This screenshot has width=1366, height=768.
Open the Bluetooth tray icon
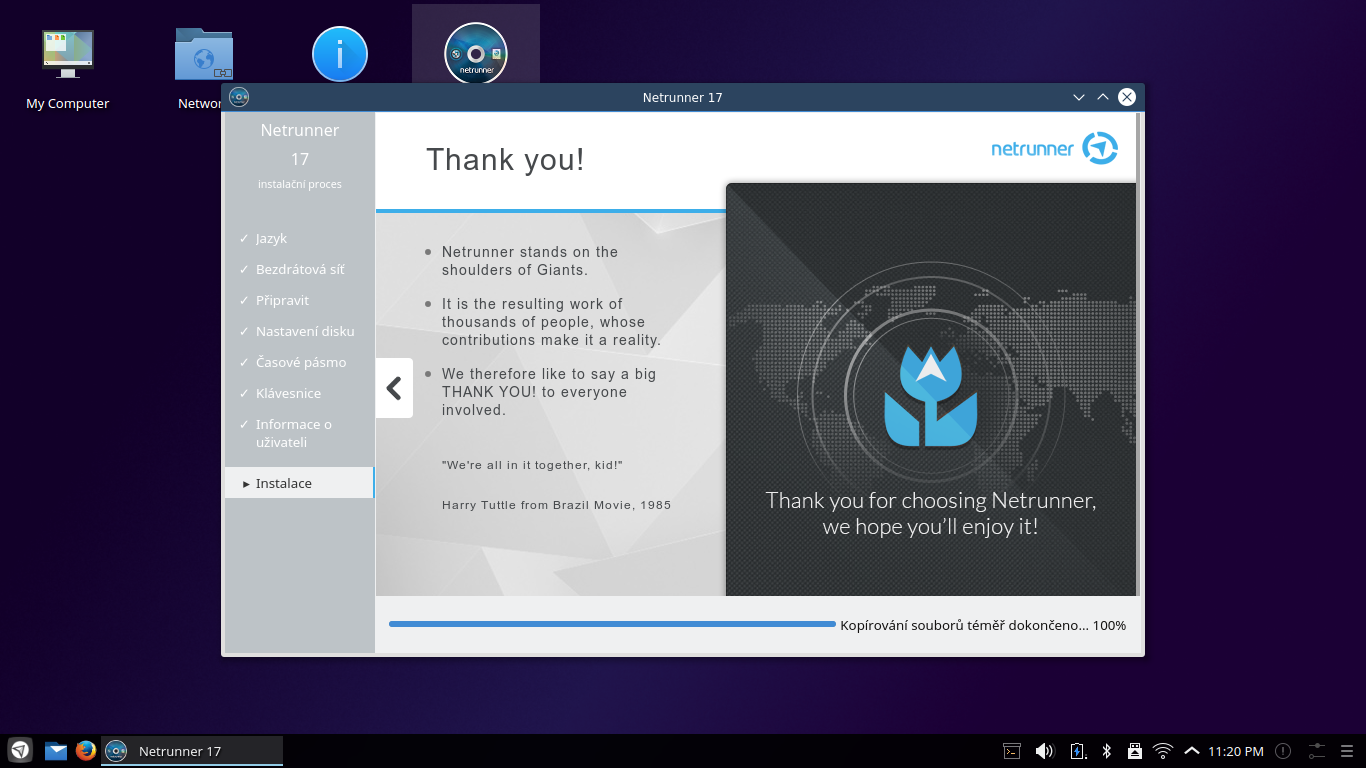(x=1106, y=751)
